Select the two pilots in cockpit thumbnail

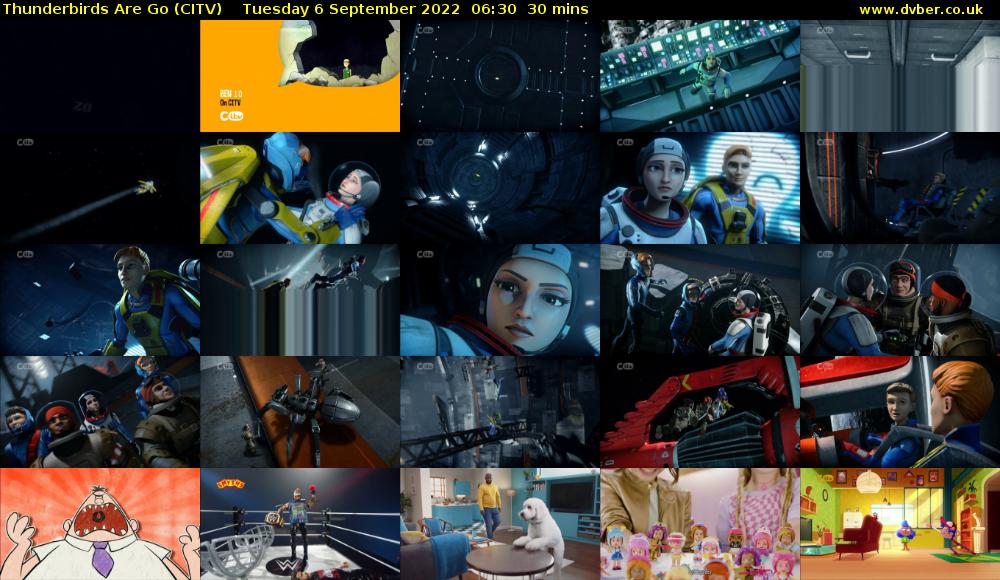pyautogui.click(x=900, y=412)
